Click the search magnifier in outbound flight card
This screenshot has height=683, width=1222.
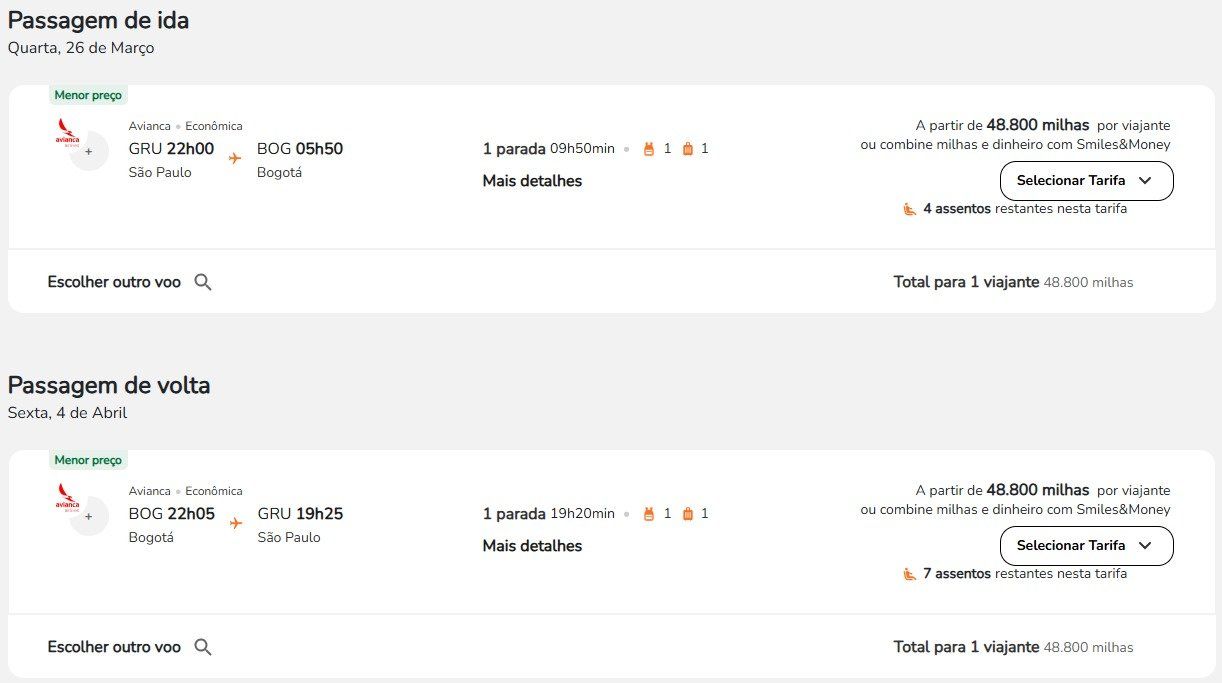[x=203, y=282]
